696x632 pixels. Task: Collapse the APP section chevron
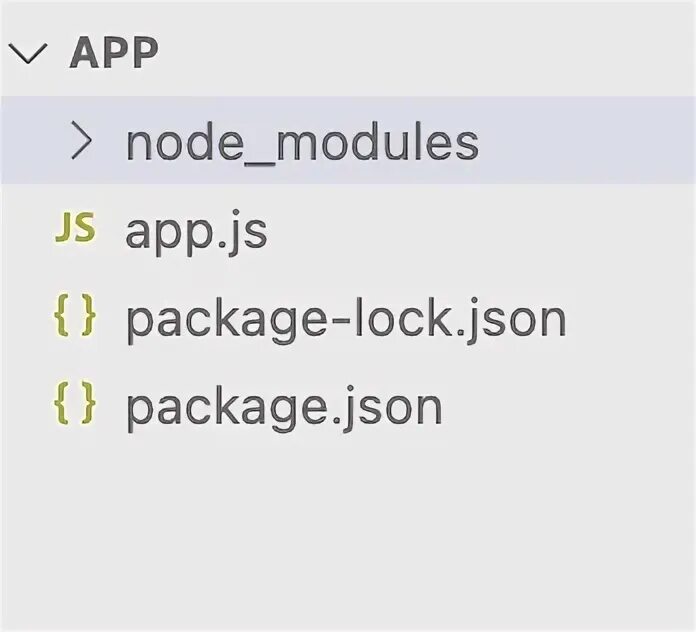coord(33,55)
